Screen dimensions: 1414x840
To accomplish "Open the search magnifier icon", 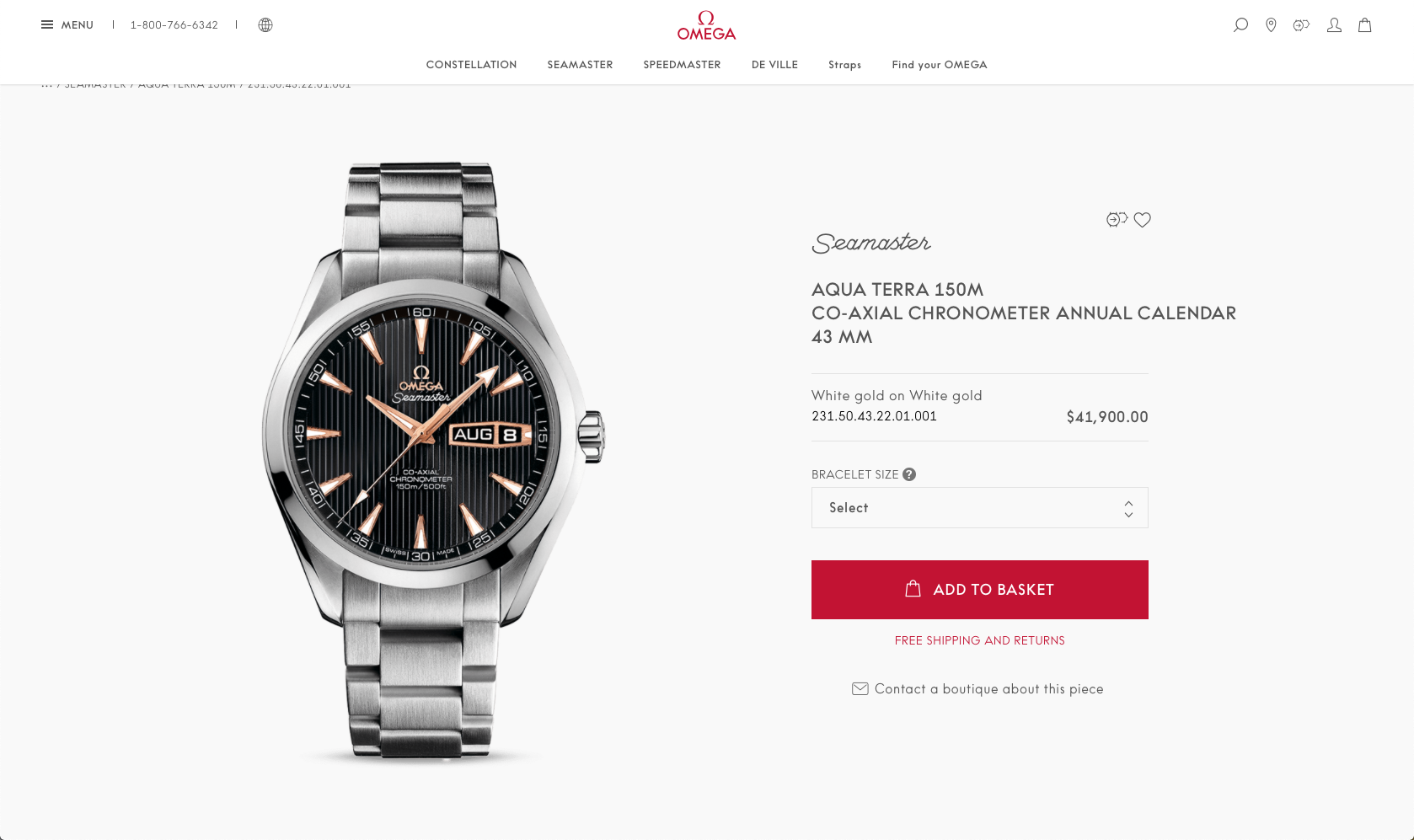I will point(1240,25).
